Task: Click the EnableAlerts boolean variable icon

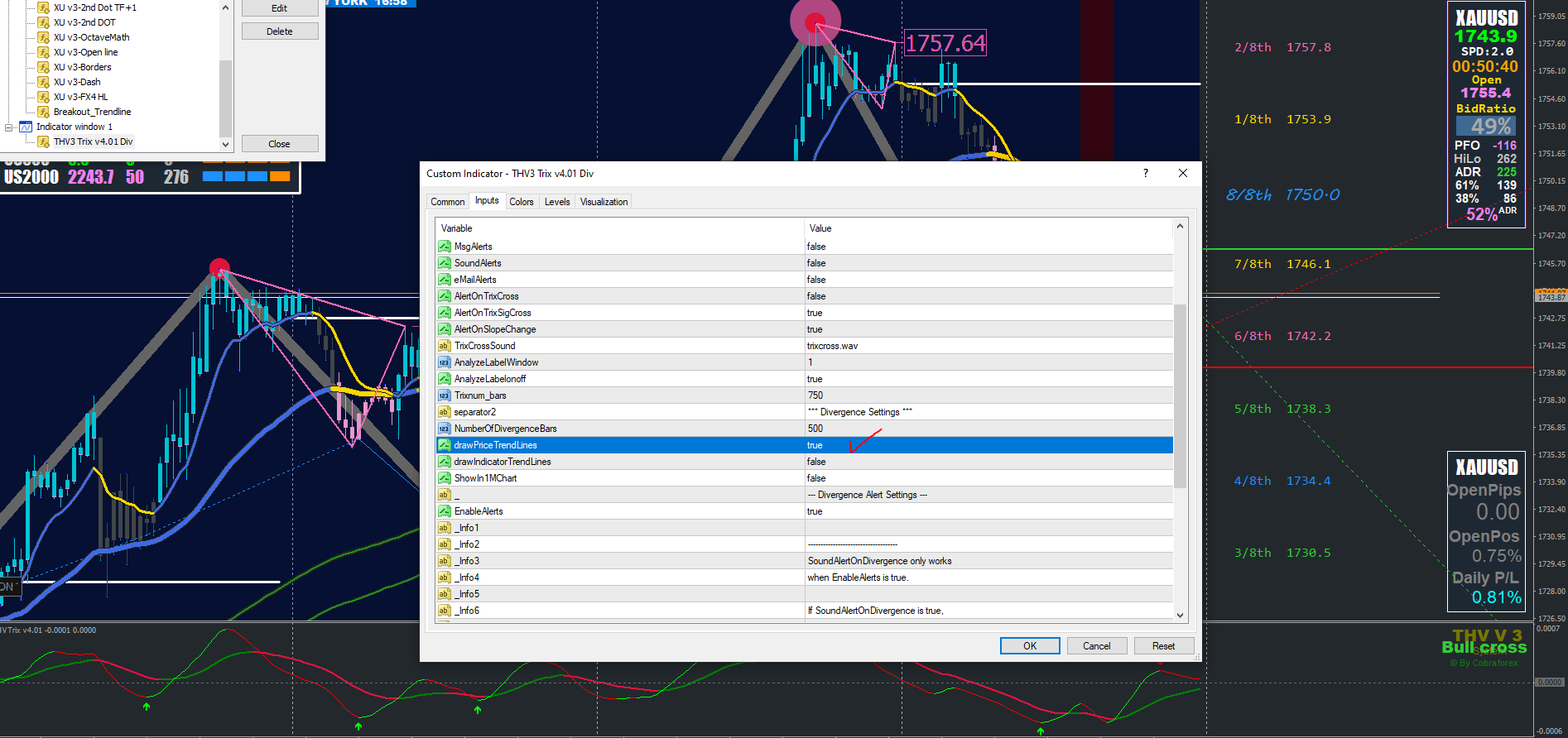Action: (x=445, y=511)
